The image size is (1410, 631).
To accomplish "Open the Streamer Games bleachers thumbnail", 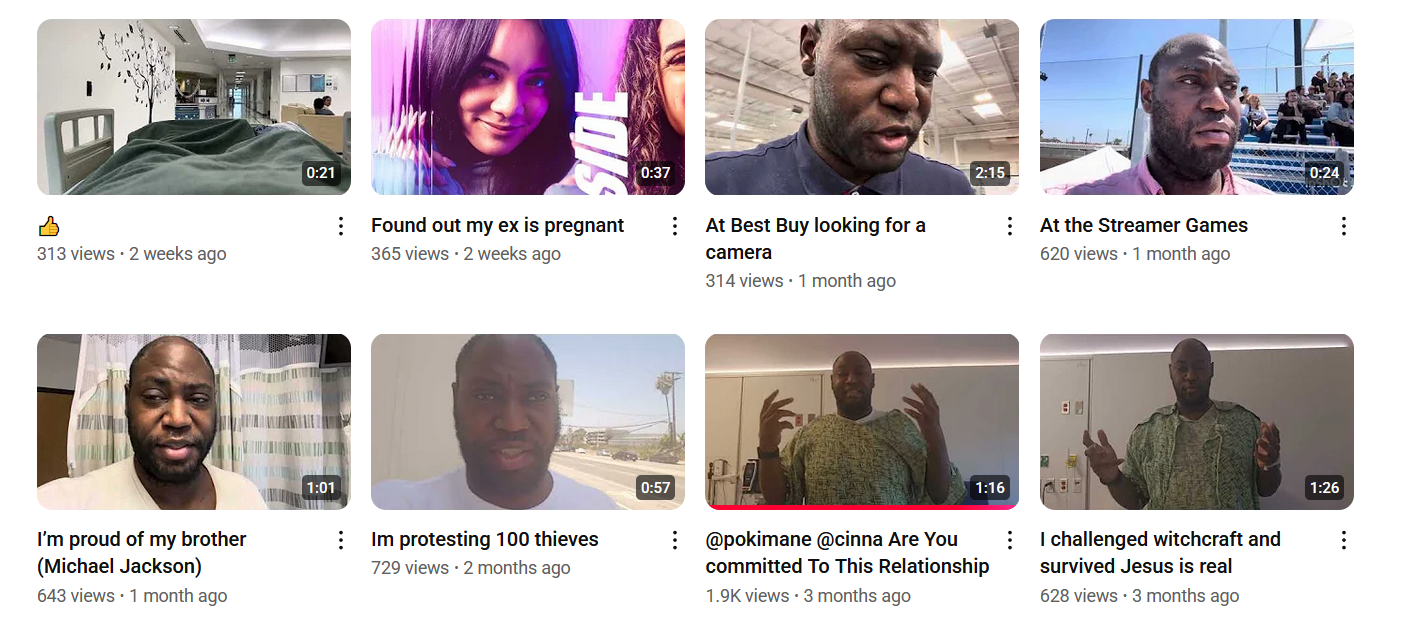I will click(x=1196, y=107).
